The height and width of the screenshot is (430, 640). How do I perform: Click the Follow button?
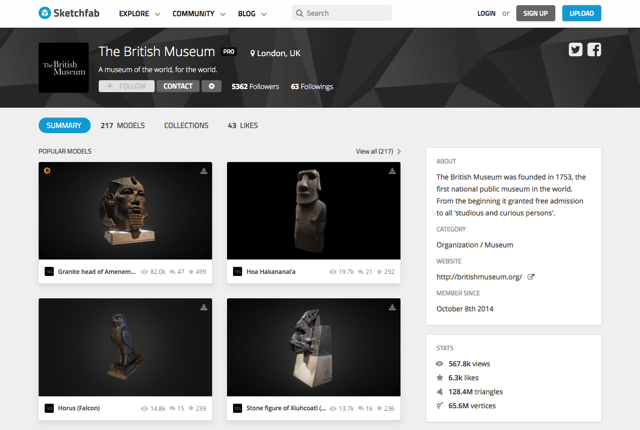click(127, 86)
